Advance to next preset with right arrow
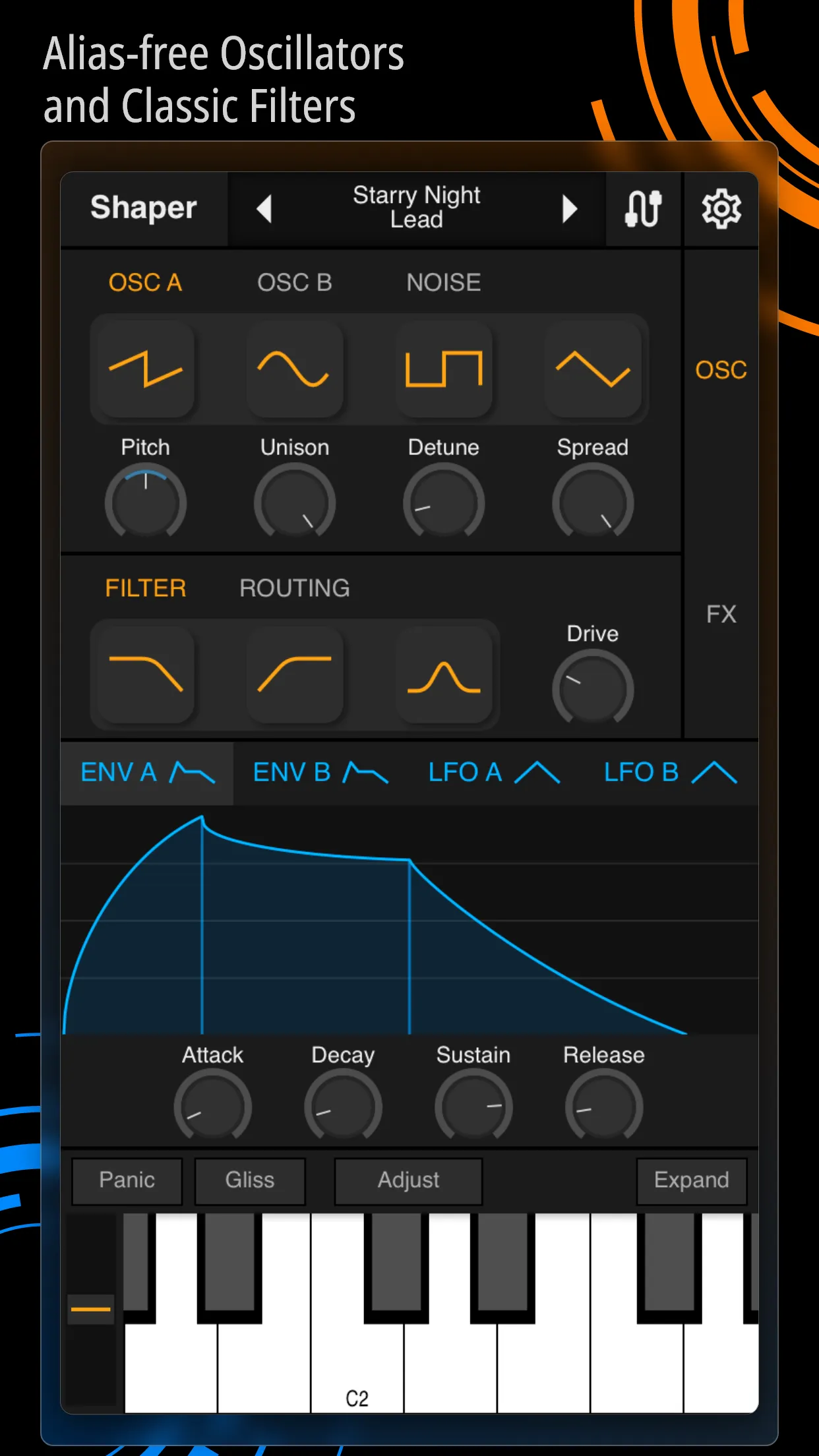This screenshot has width=819, height=1456. pos(569,210)
